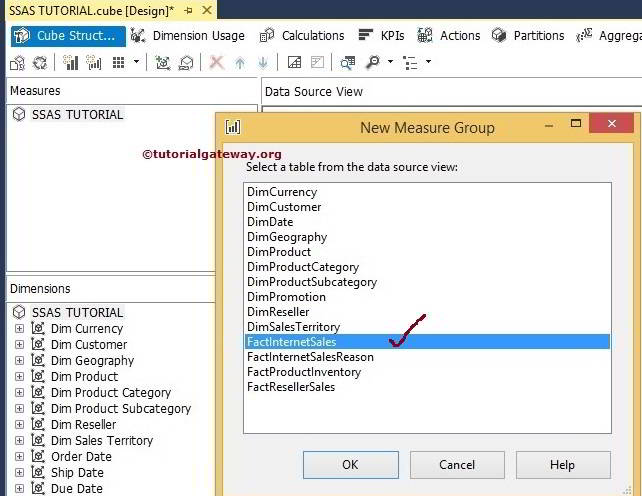Switch to the Dimension Usage tab

pyautogui.click(x=197, y=35)
